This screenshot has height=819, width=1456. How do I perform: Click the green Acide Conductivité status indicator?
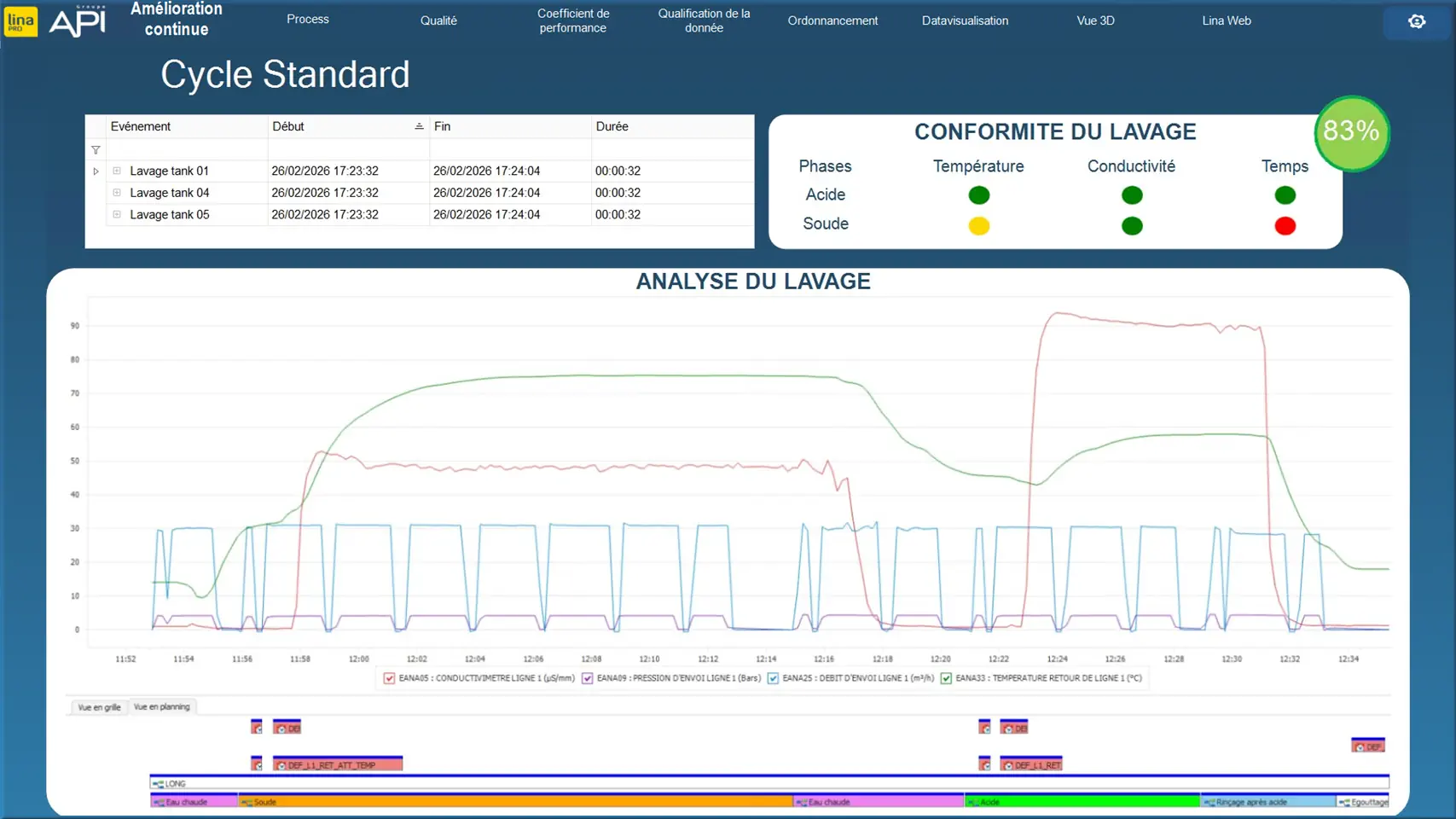1132,195
